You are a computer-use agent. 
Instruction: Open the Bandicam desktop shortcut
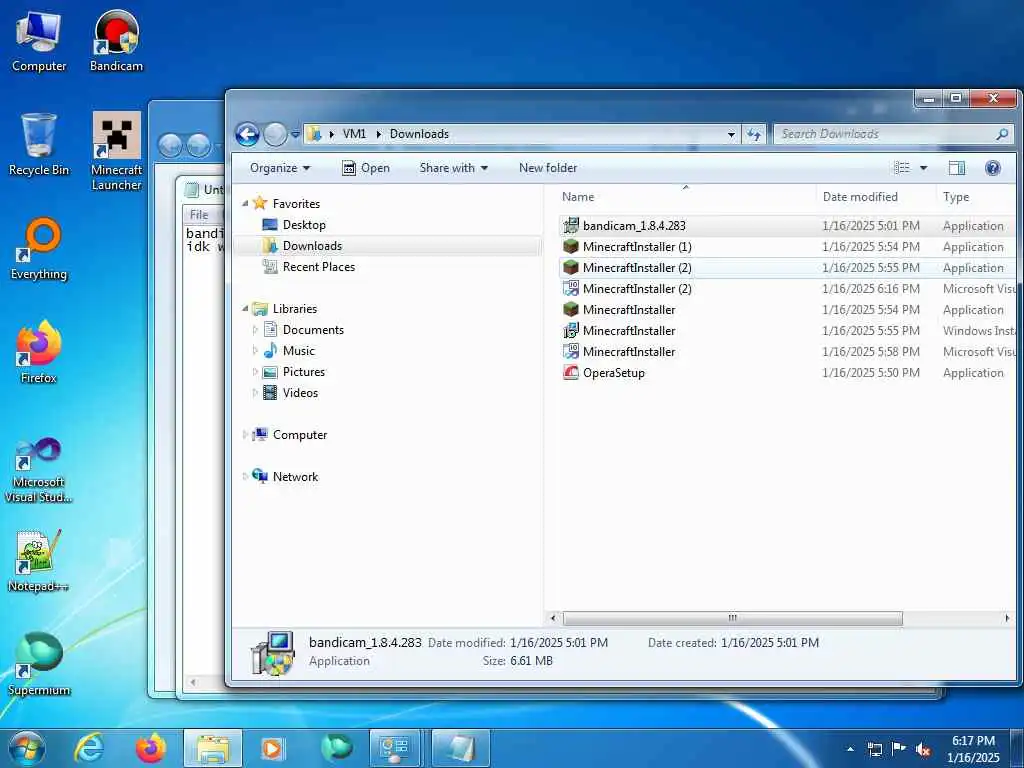click(x=116, y=40)
